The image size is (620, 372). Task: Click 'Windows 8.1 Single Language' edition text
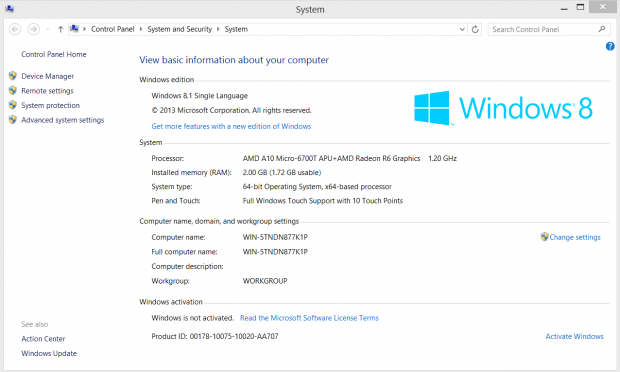[200, 96]
